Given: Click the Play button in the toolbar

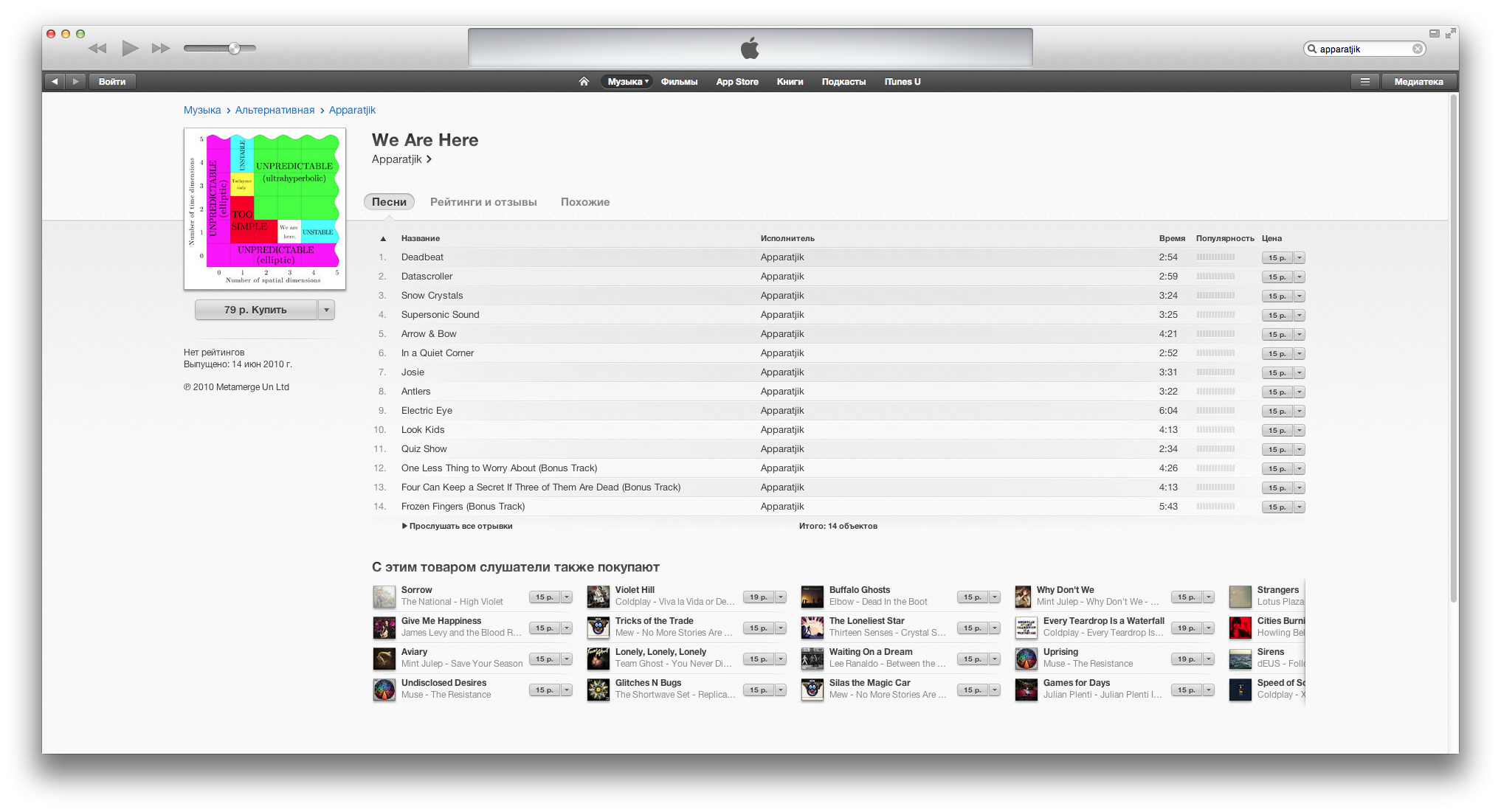Looking at the screenshot, I should pyautogui.click(x=130, y=49).
